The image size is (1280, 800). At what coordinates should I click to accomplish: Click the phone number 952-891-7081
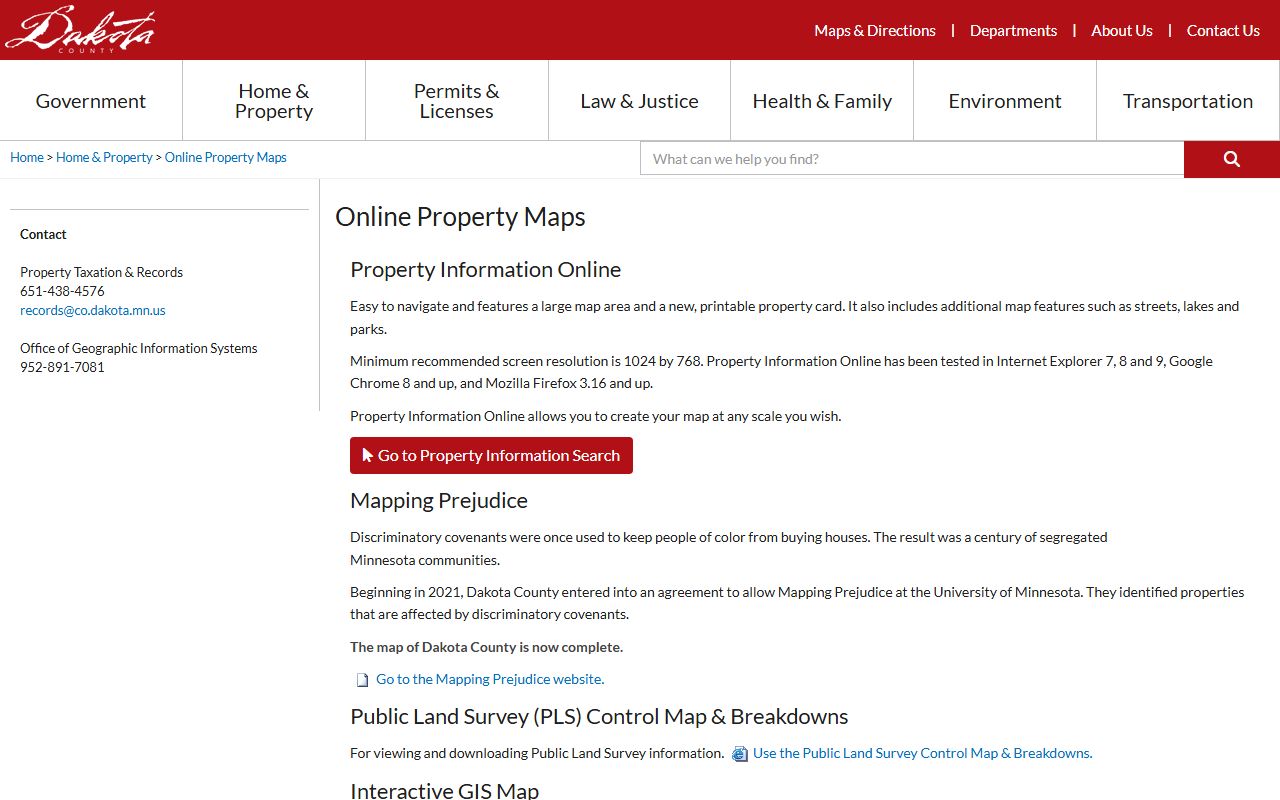(62, 367)
